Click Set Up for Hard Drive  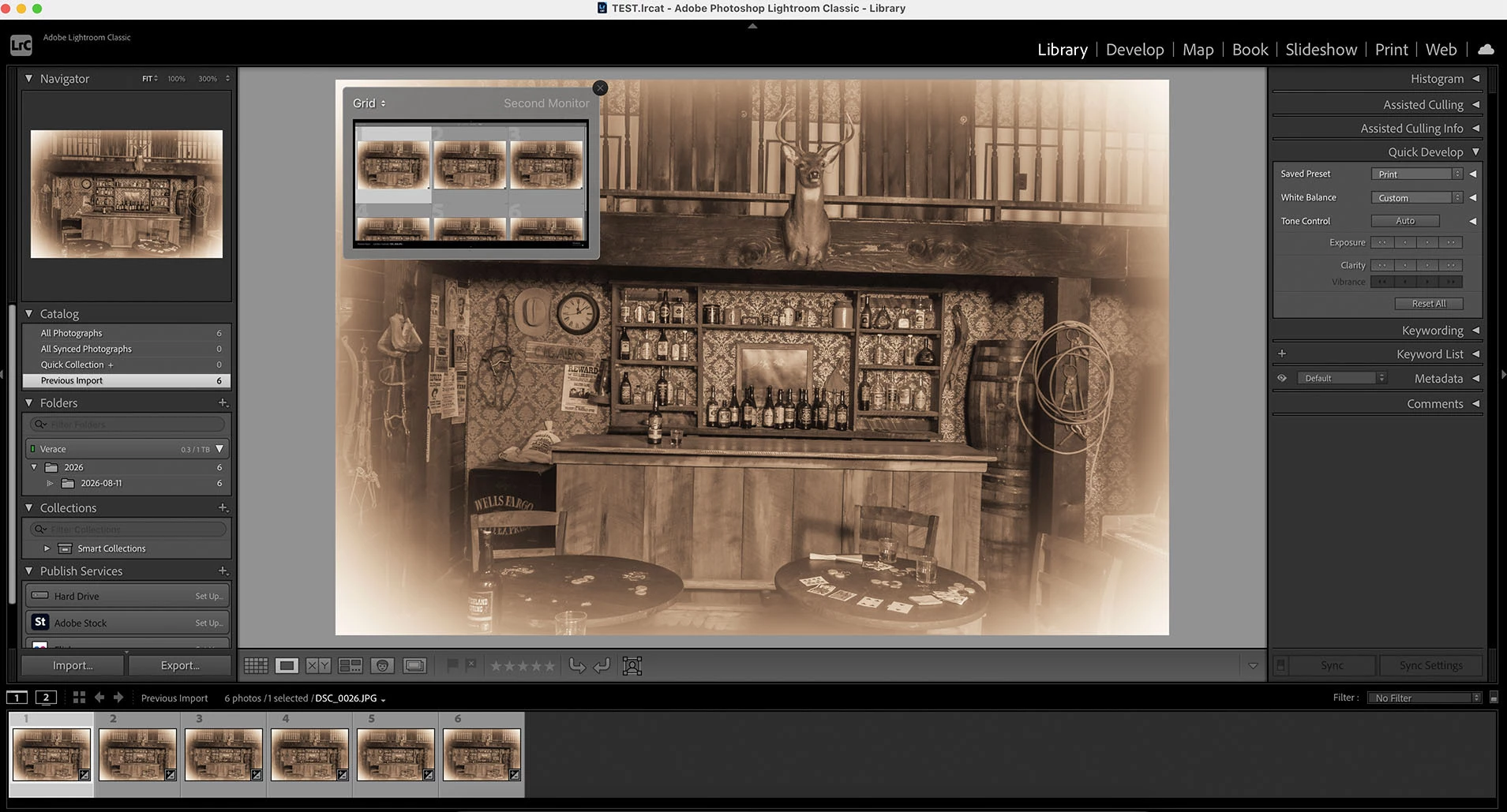tap(209, 596)
